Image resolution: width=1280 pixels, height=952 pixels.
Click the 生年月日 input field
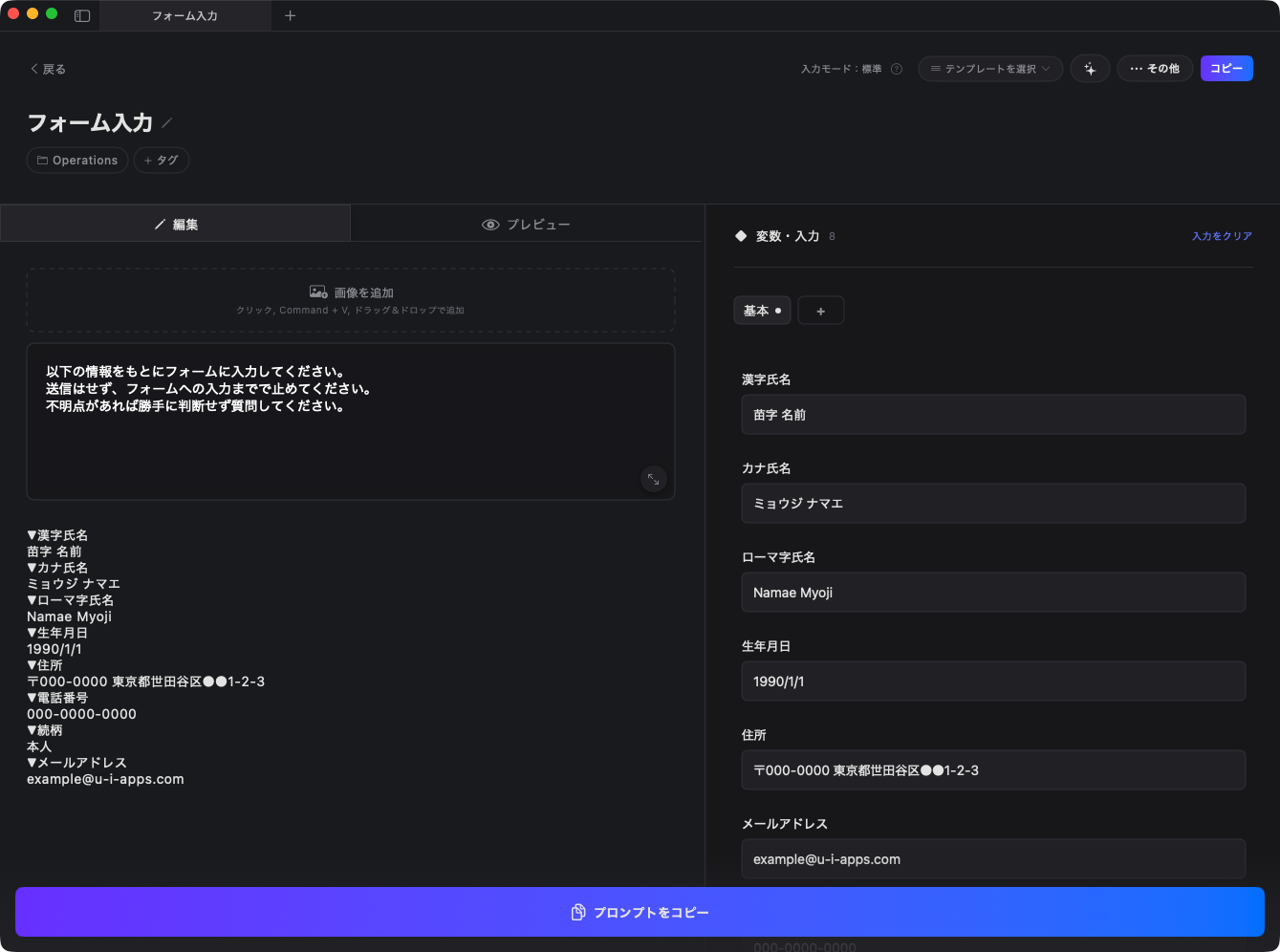993,682
